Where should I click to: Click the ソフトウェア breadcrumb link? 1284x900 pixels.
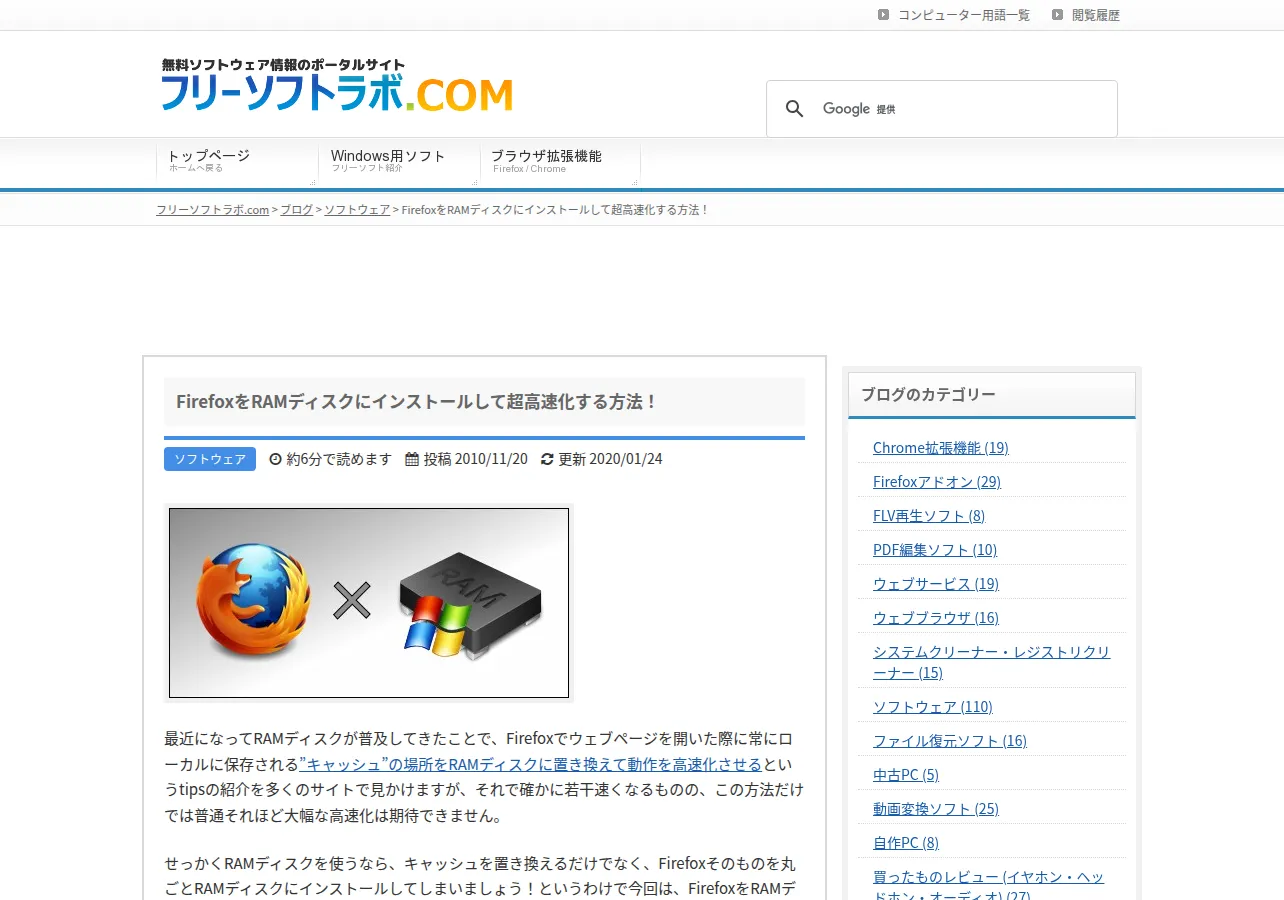357,210
